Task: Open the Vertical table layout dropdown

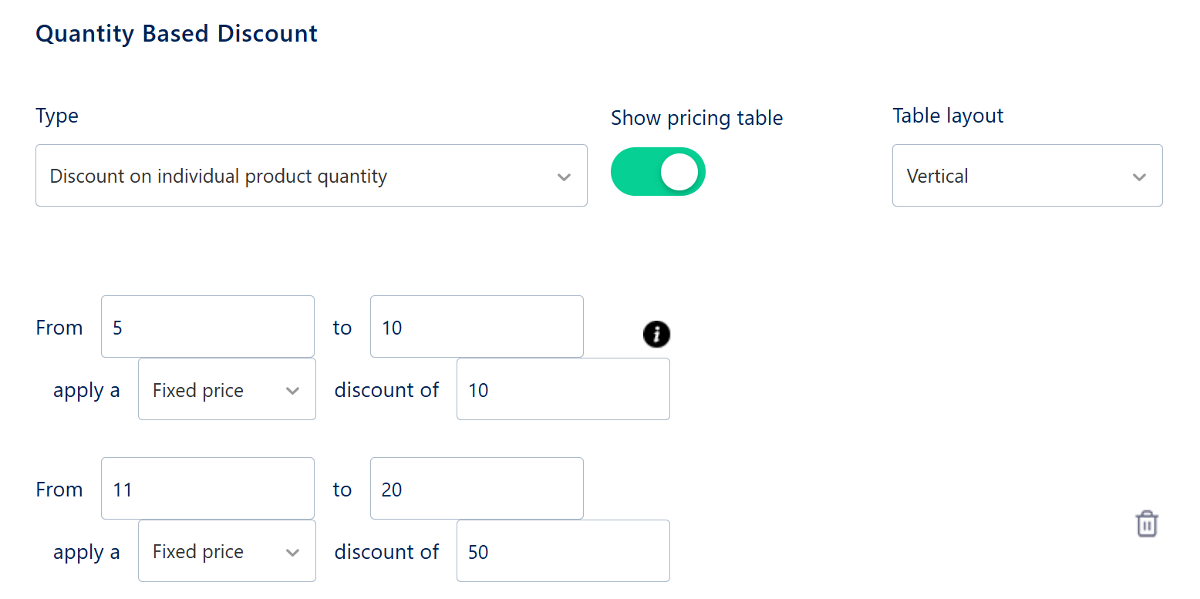Action: click(1026, 176)
